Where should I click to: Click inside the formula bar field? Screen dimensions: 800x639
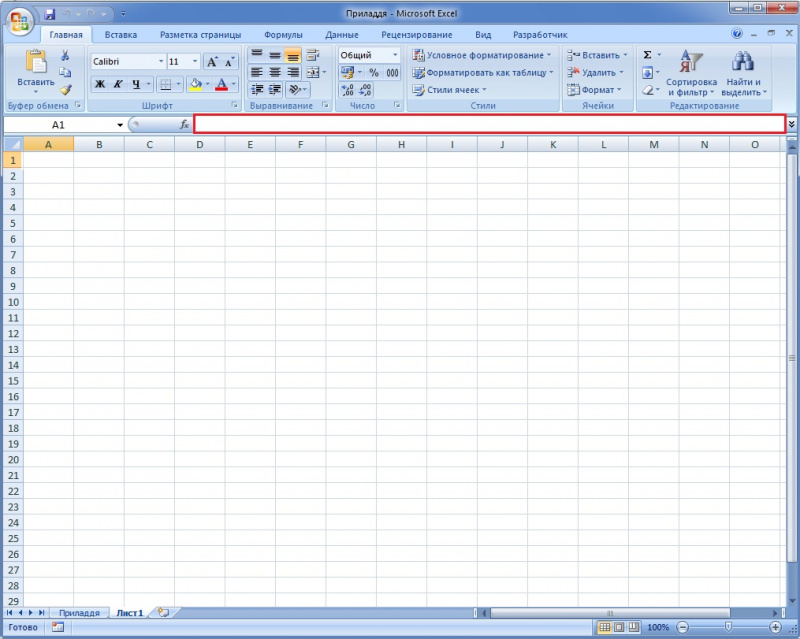pos(489,124)
